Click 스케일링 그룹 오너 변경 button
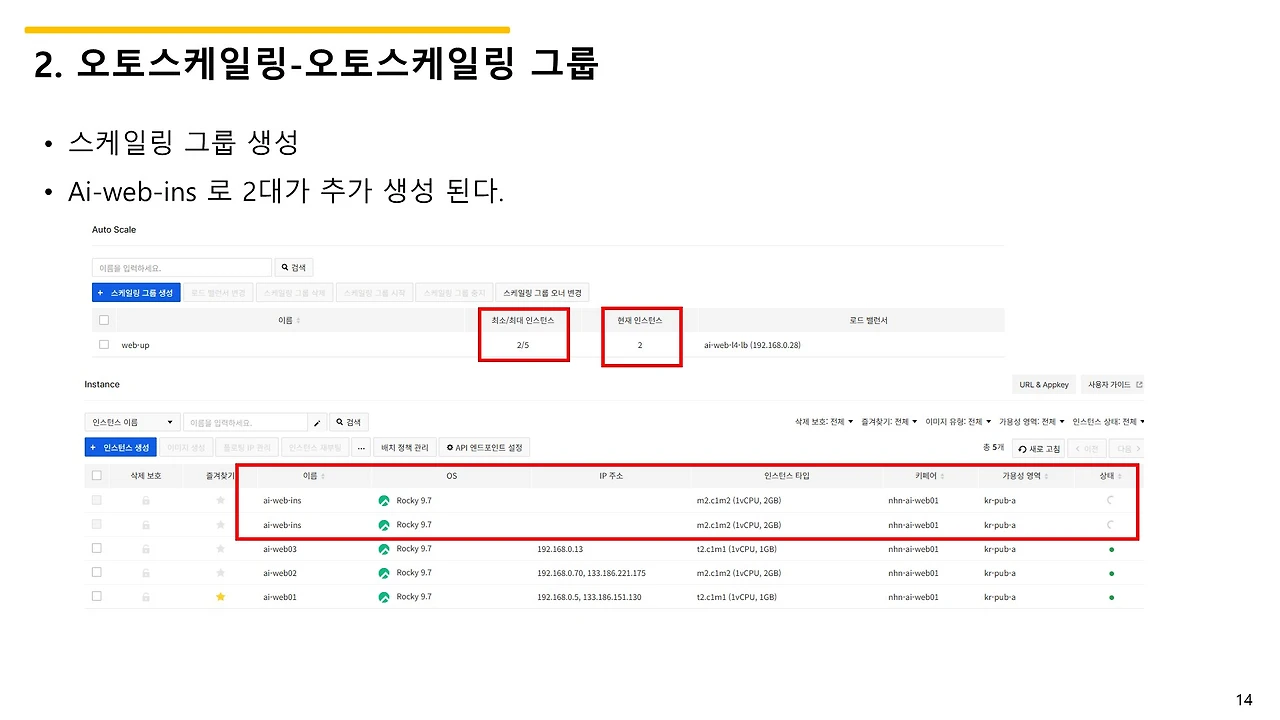 (x=543, y=293)
